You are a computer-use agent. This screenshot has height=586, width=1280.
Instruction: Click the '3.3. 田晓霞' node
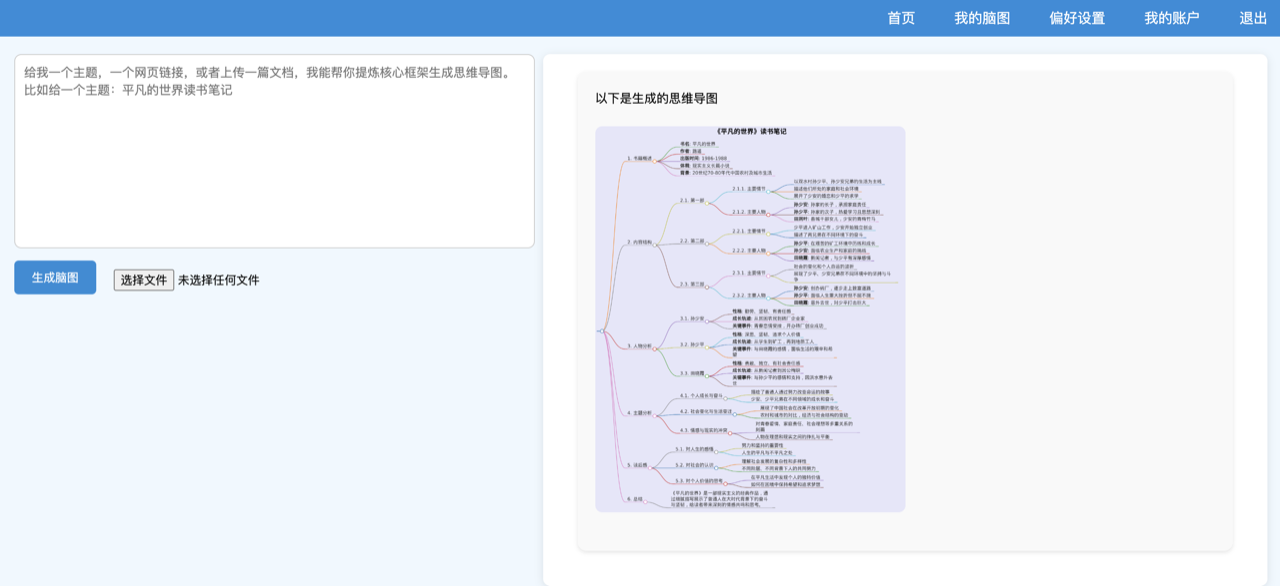pos(693,373)
